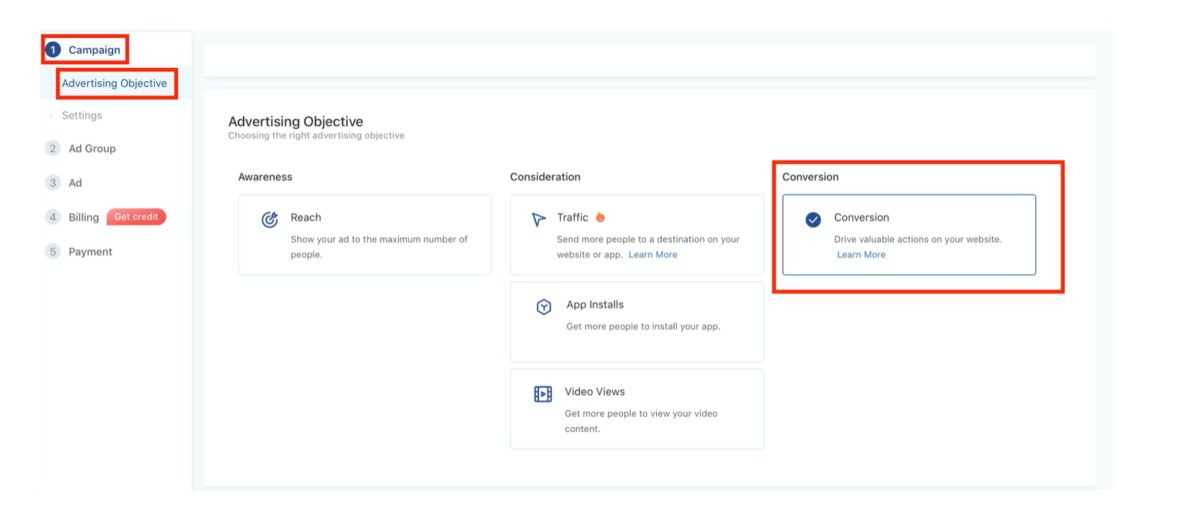Open the Advertising Objective sidebar item
1199x520 pixels.
[114, 83]
